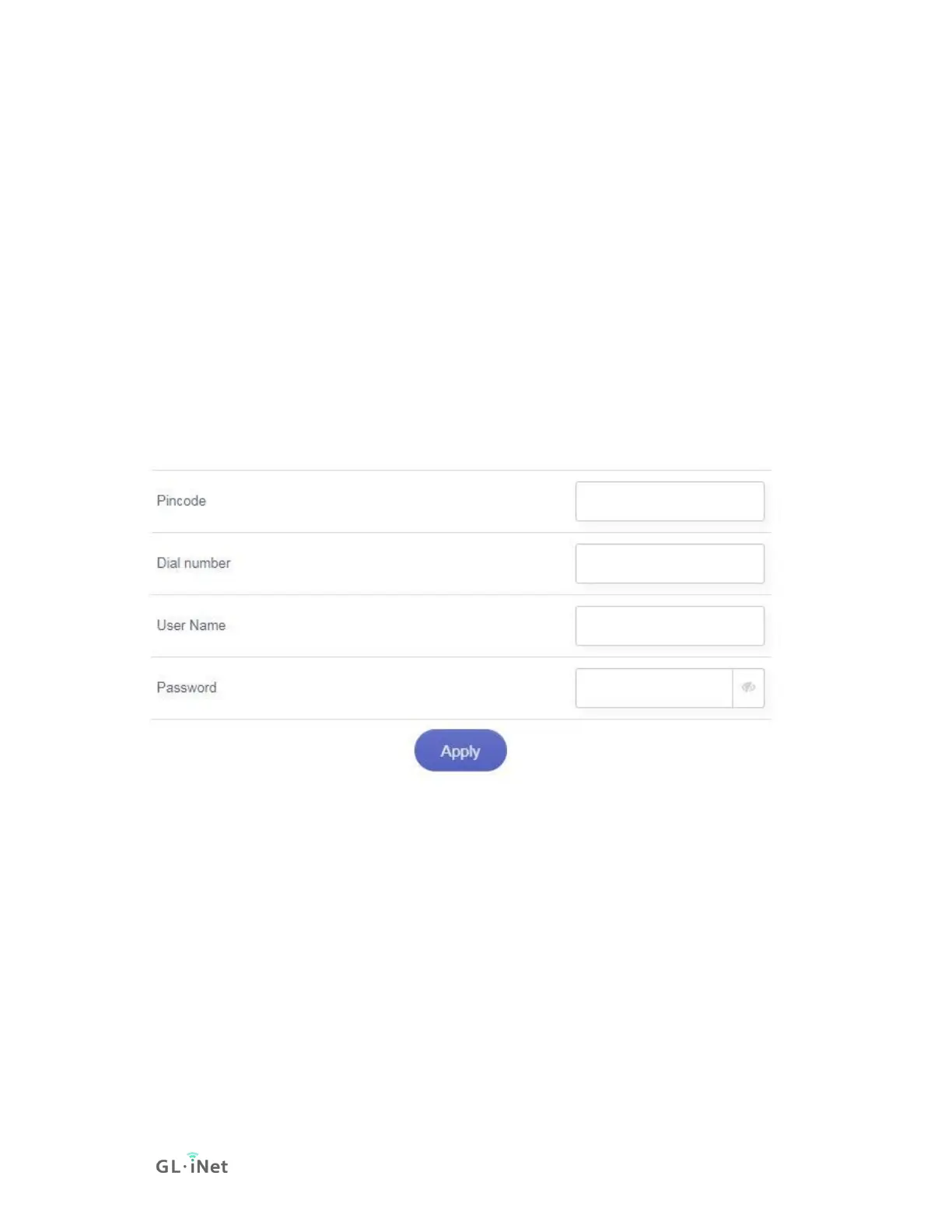
Task: Click the Wi-Fi symbol in the GL.iNet logo
Action: 193,1156
